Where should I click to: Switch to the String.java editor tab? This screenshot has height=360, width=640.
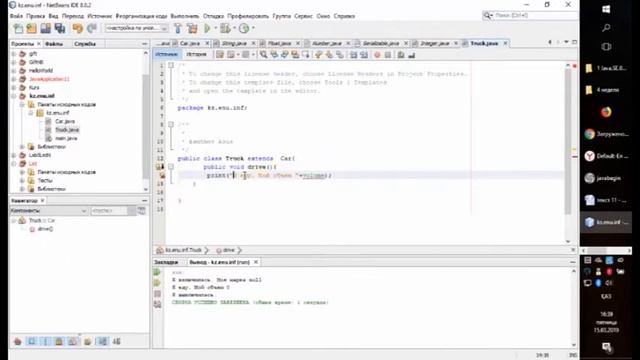point(234,43)
